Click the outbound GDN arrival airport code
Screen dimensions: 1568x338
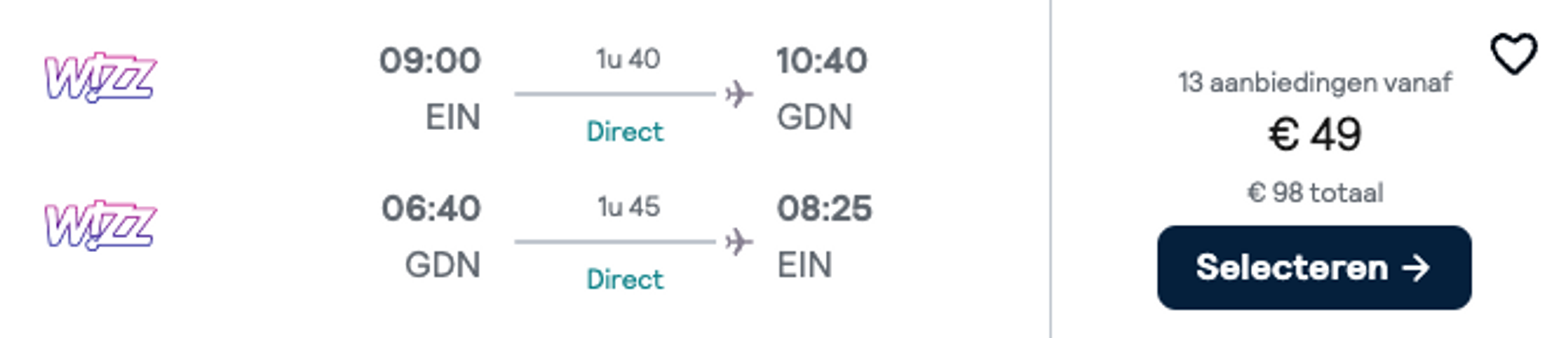[x=815, y=117]
